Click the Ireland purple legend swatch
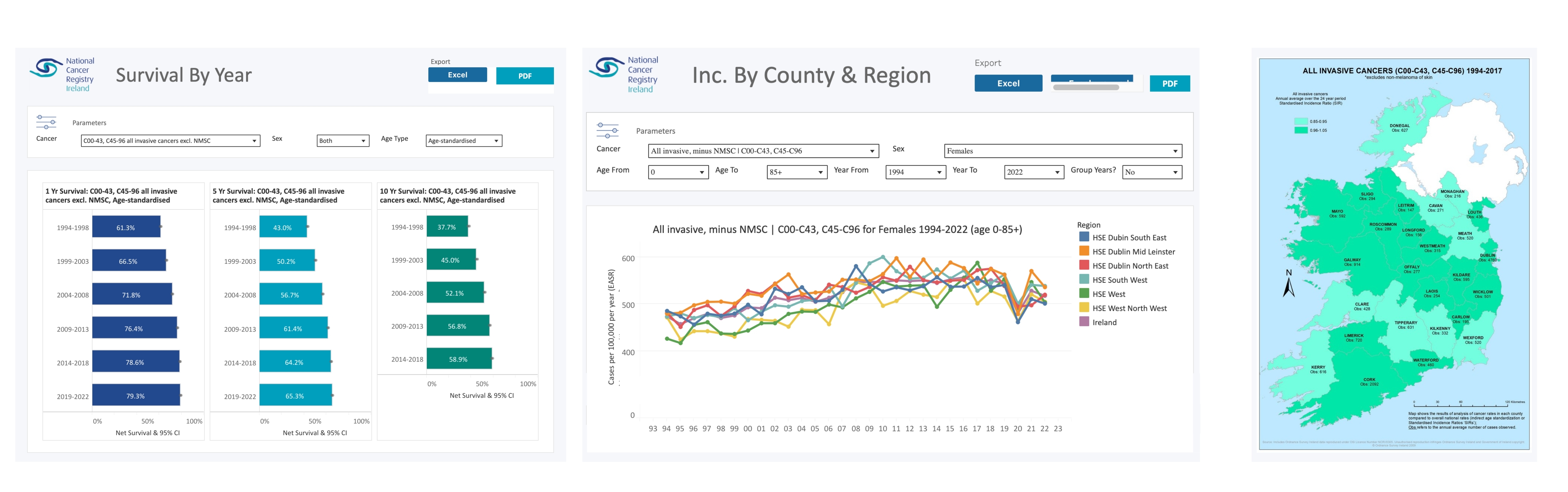Screen dimensions: 1568x492 click(1084, 322)
